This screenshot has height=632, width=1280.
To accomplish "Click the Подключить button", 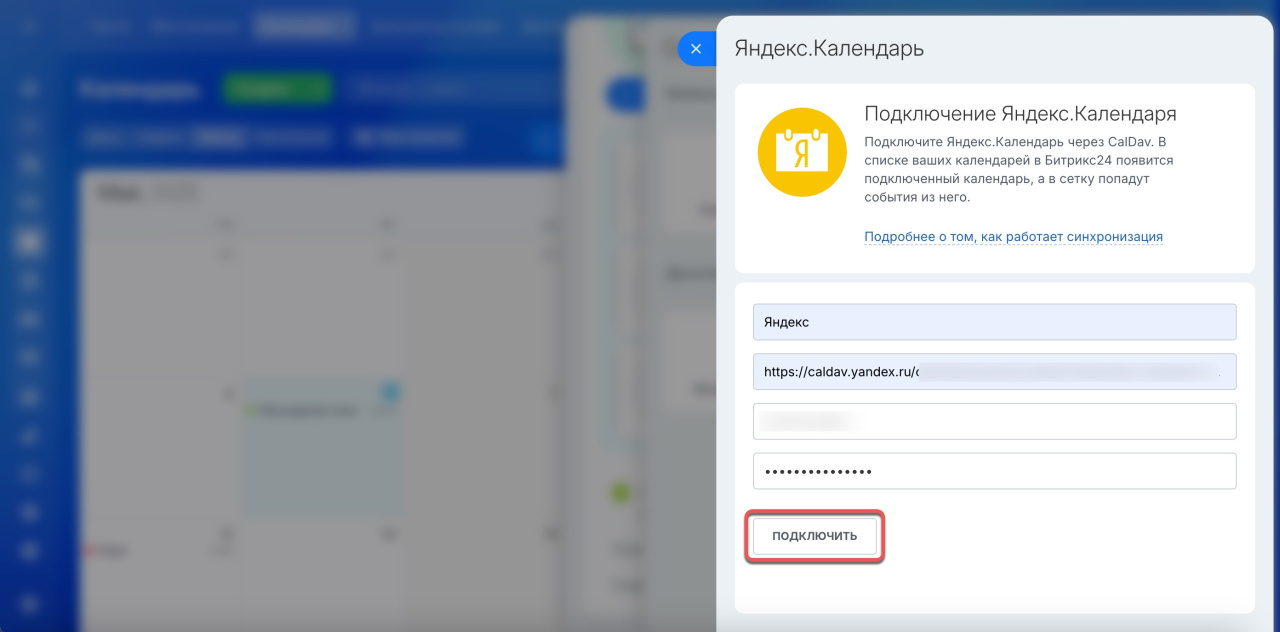I will (815, 536).
